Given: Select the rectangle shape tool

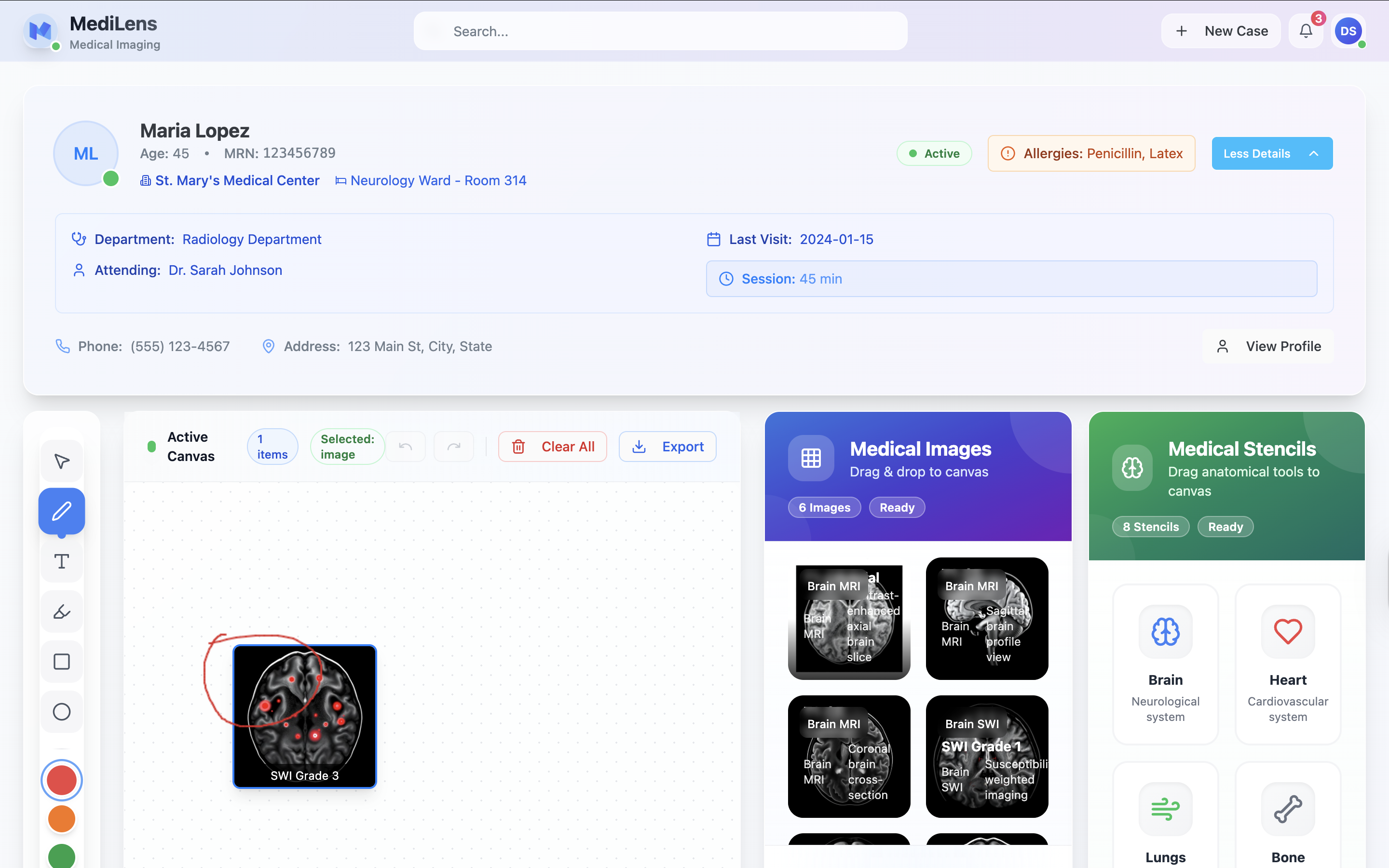Looking at the screenshot, I should [62, 662].
